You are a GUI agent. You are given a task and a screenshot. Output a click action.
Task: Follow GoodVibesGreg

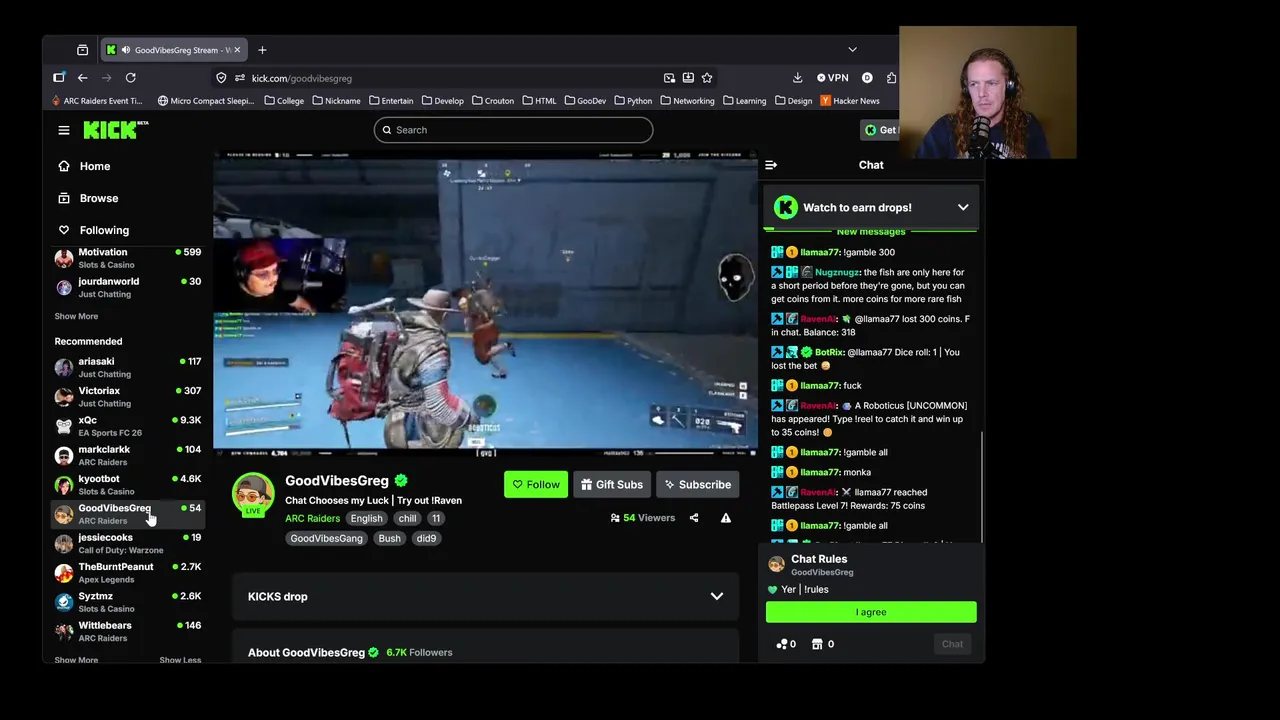pos(536,485)
